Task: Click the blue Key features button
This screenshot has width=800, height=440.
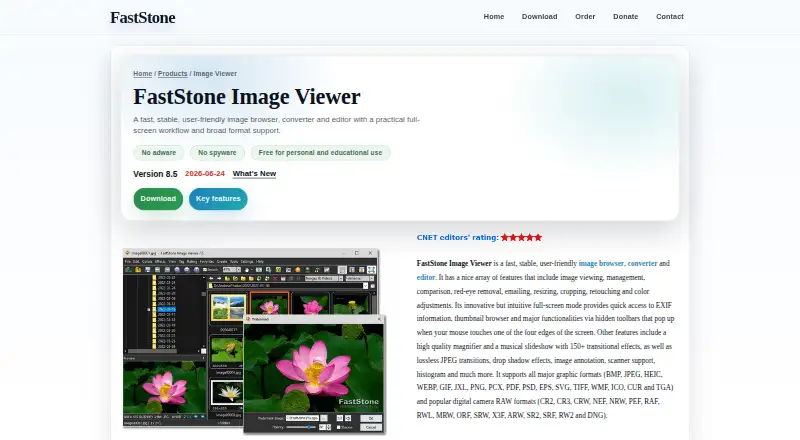Action: [218, 199]
